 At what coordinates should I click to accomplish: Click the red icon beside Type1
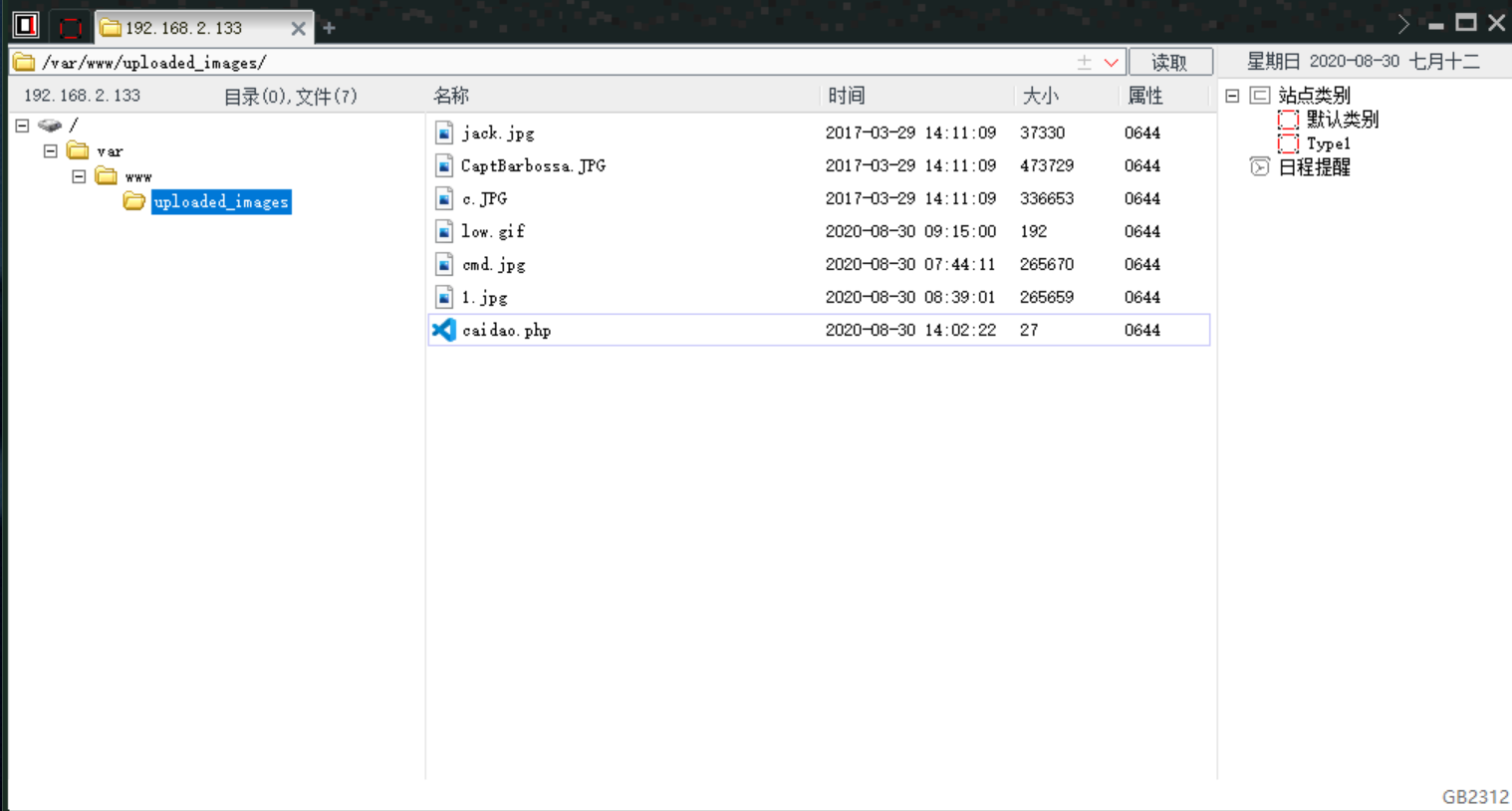[x=1288, y=143]
